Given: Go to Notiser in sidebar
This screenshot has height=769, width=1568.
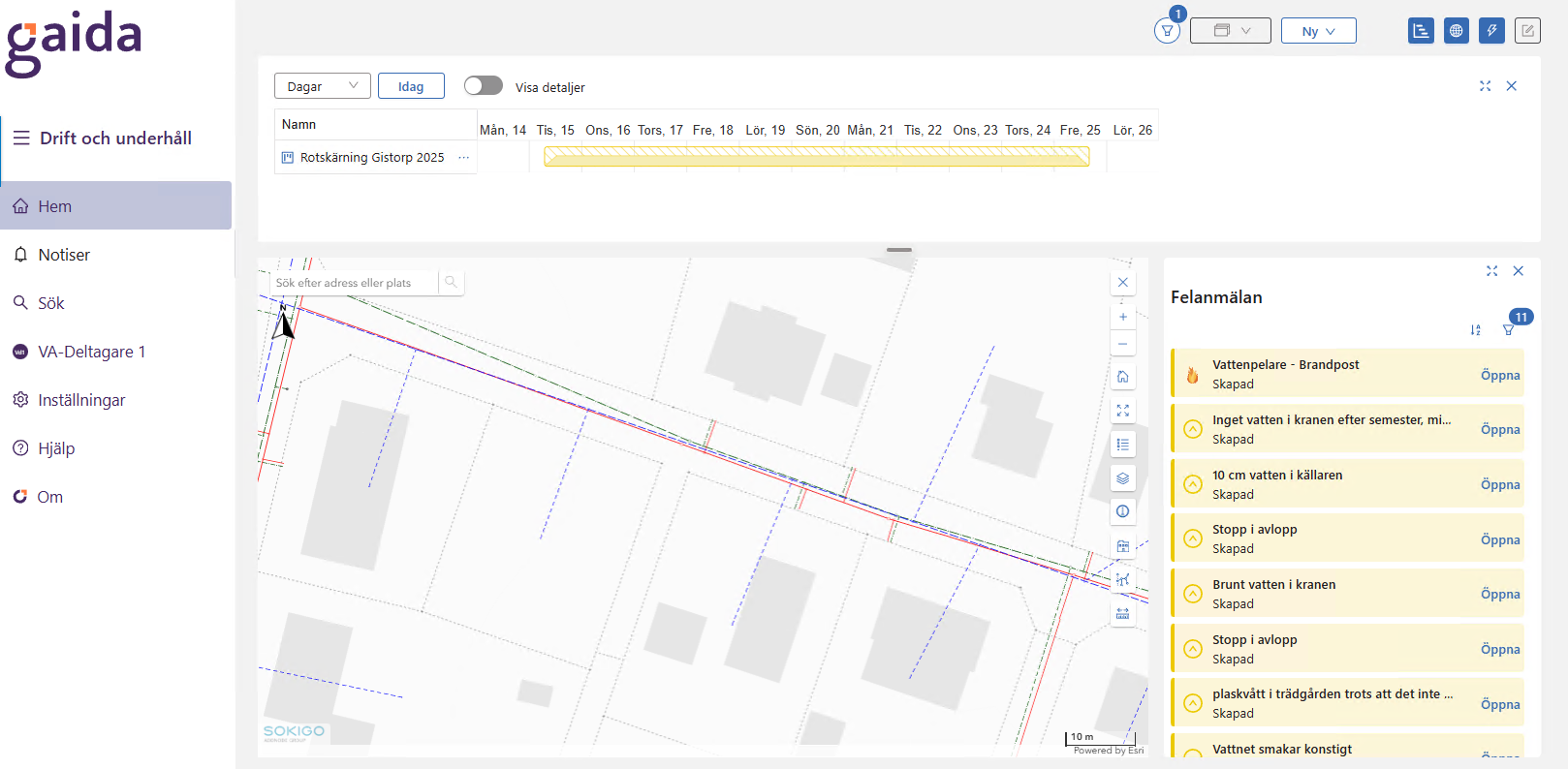Looking at the screenshot, I should coord(64,255).
